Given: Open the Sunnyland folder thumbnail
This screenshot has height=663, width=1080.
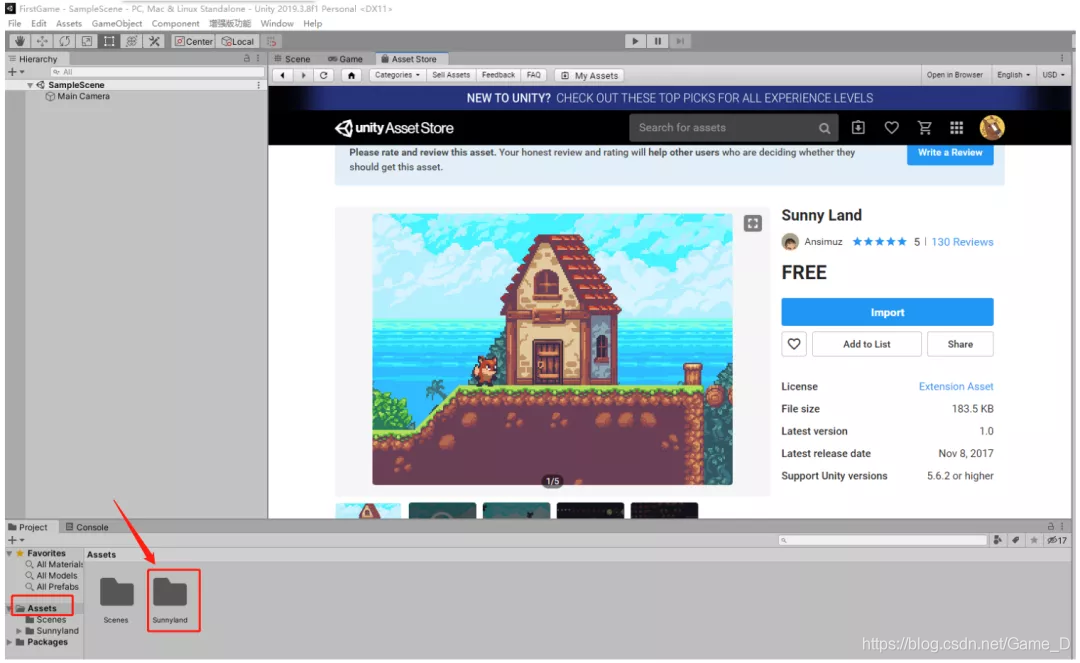Looking at the screenshot, I should [170, 601].
